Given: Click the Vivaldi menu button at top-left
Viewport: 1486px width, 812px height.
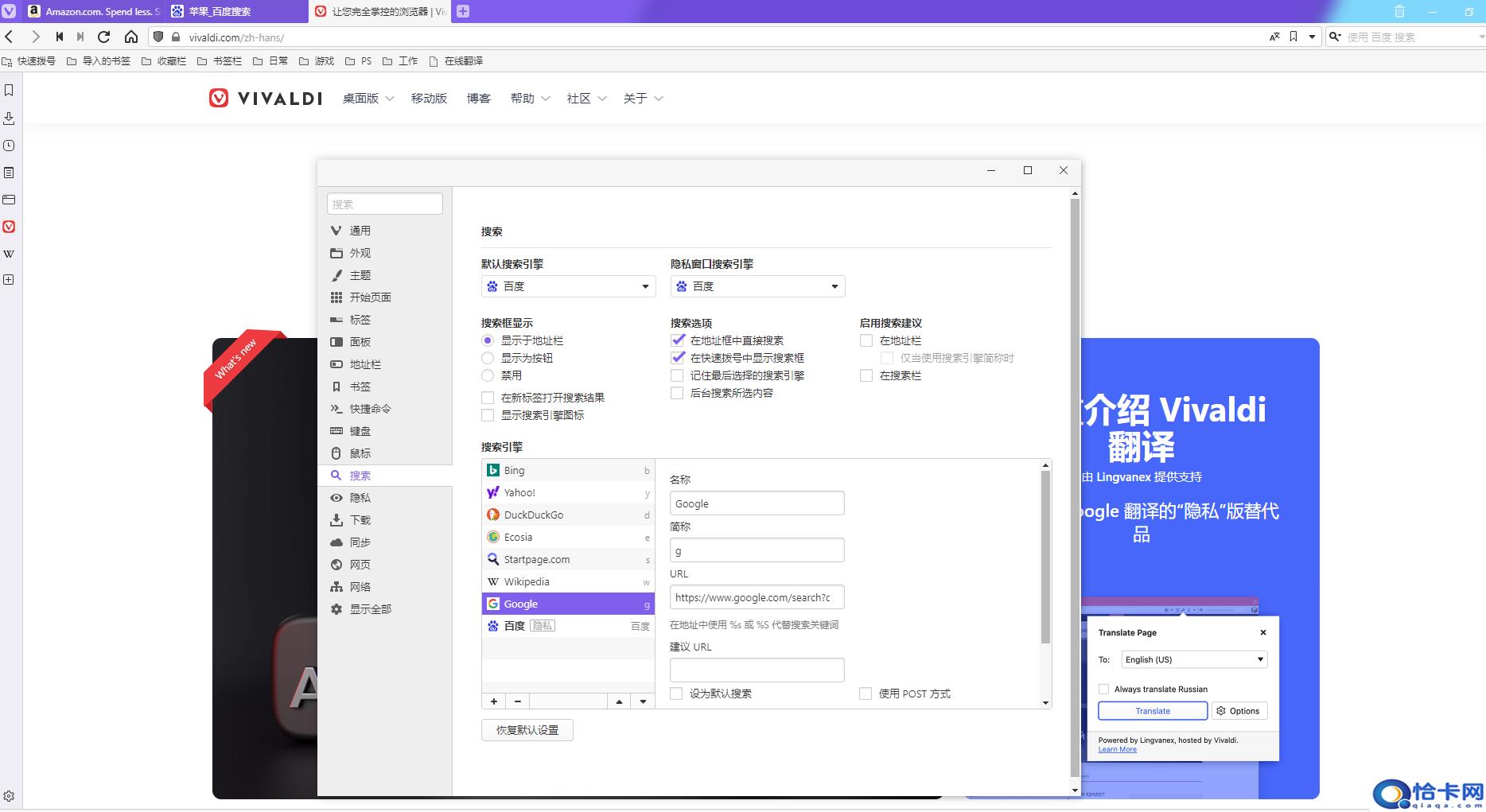Looking at the screenshot, I should tap(9, 11).
